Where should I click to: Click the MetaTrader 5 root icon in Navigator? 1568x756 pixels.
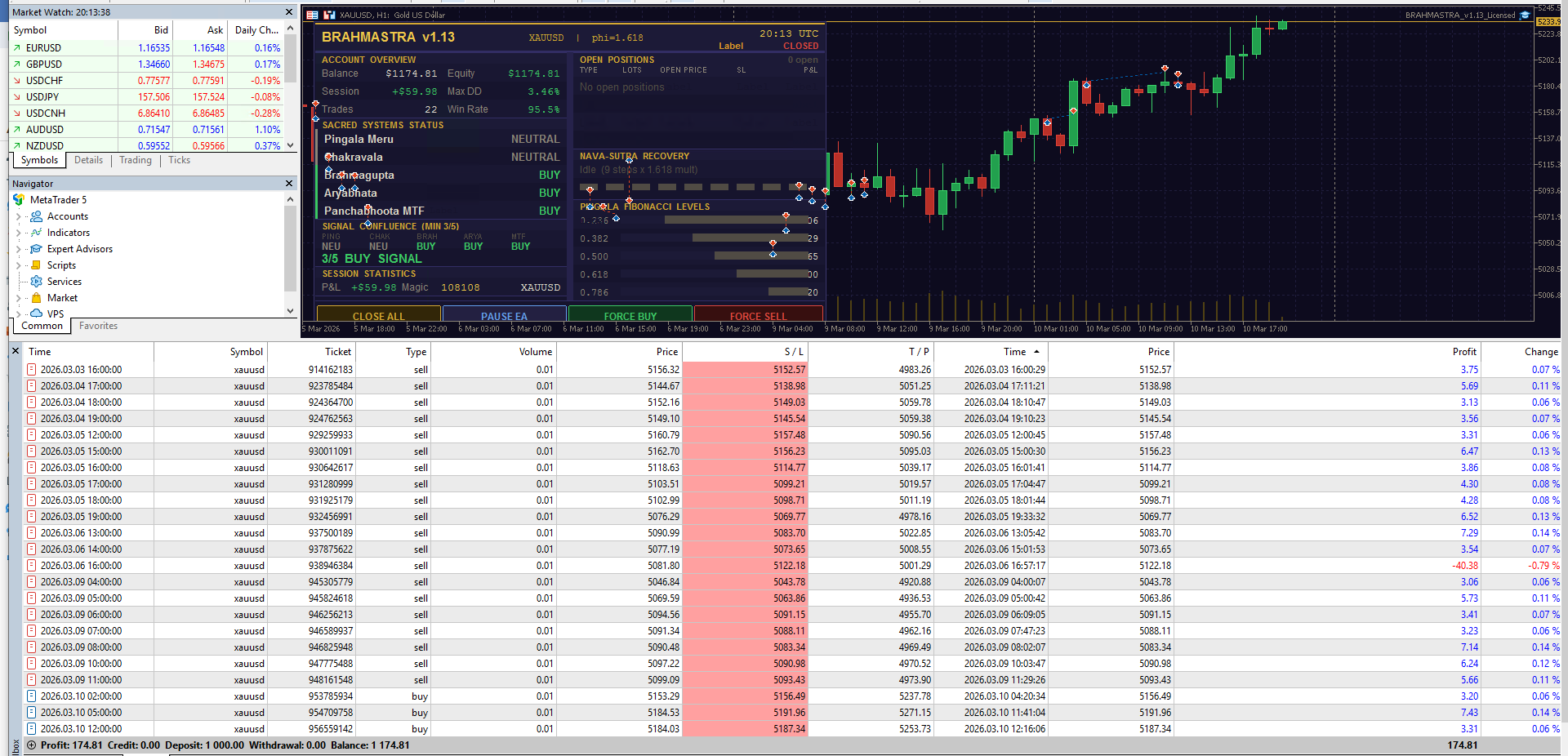click(x=19, y=200)
